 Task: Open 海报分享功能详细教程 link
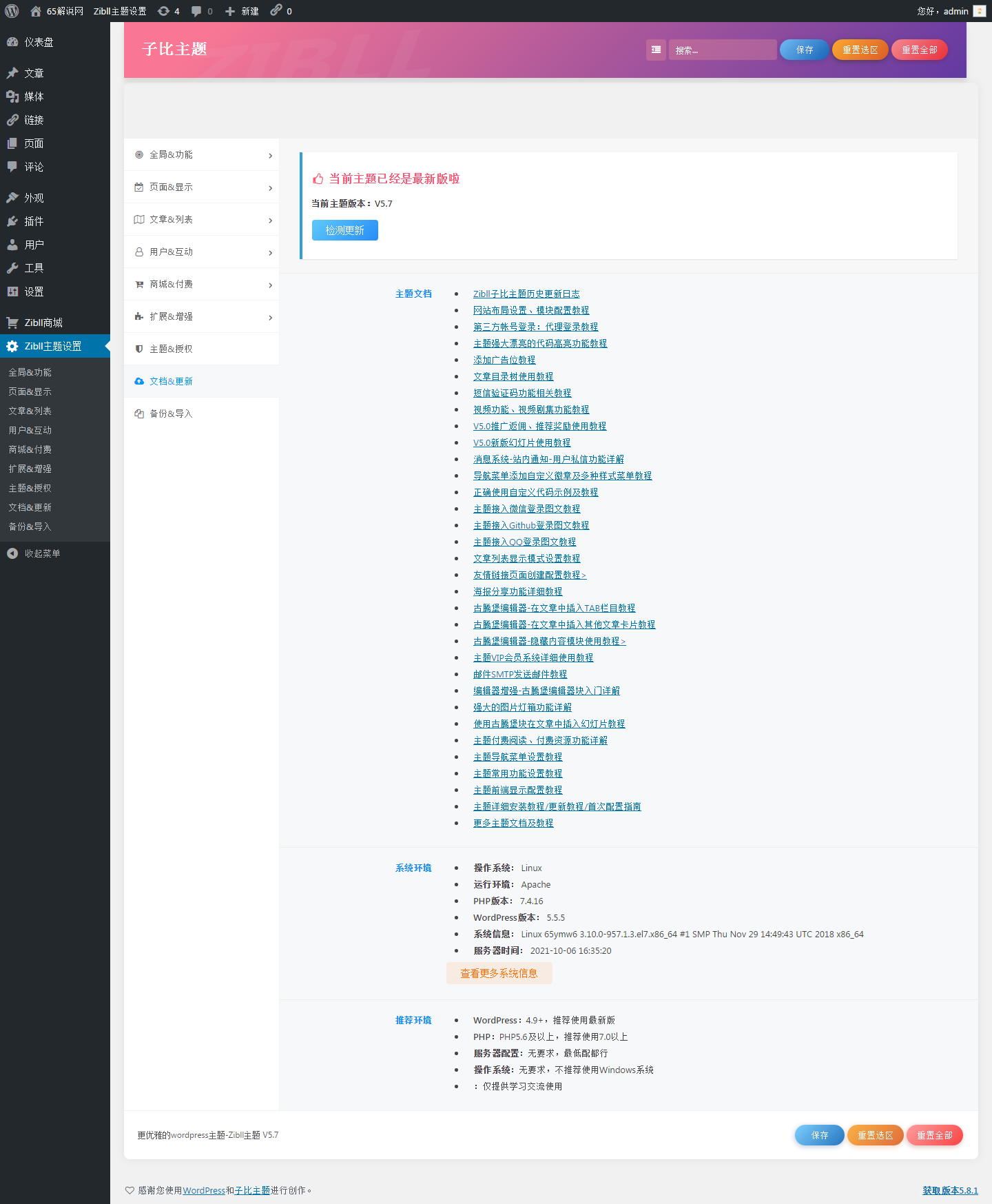point(518,591)
